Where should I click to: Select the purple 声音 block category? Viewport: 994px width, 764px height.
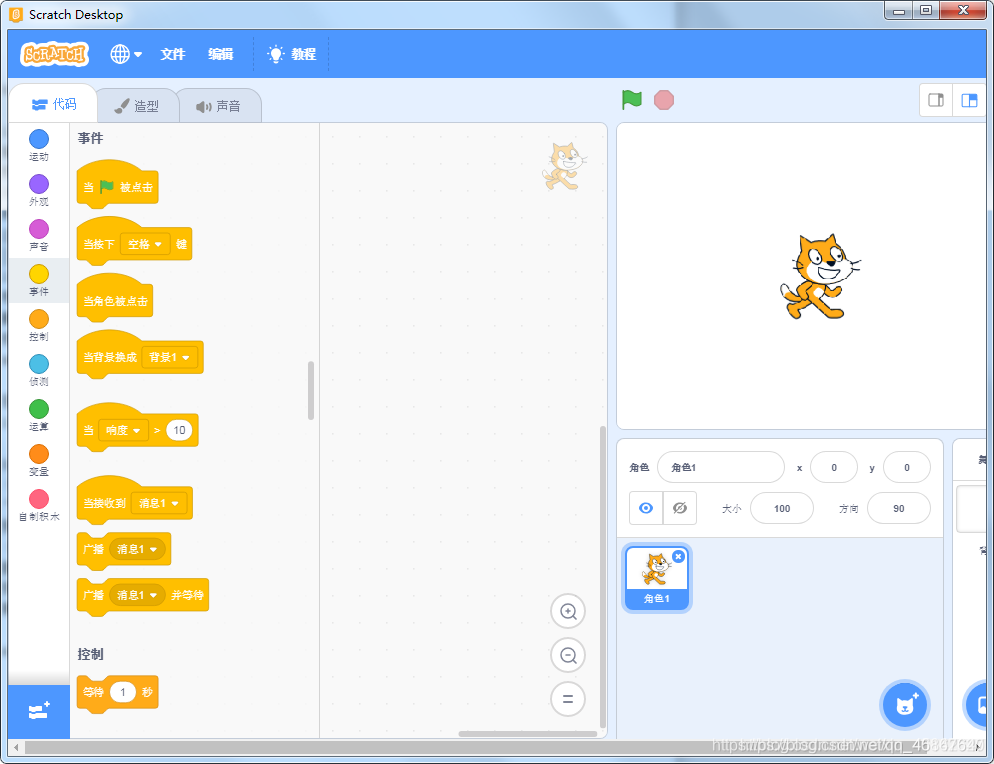(39, 235)
